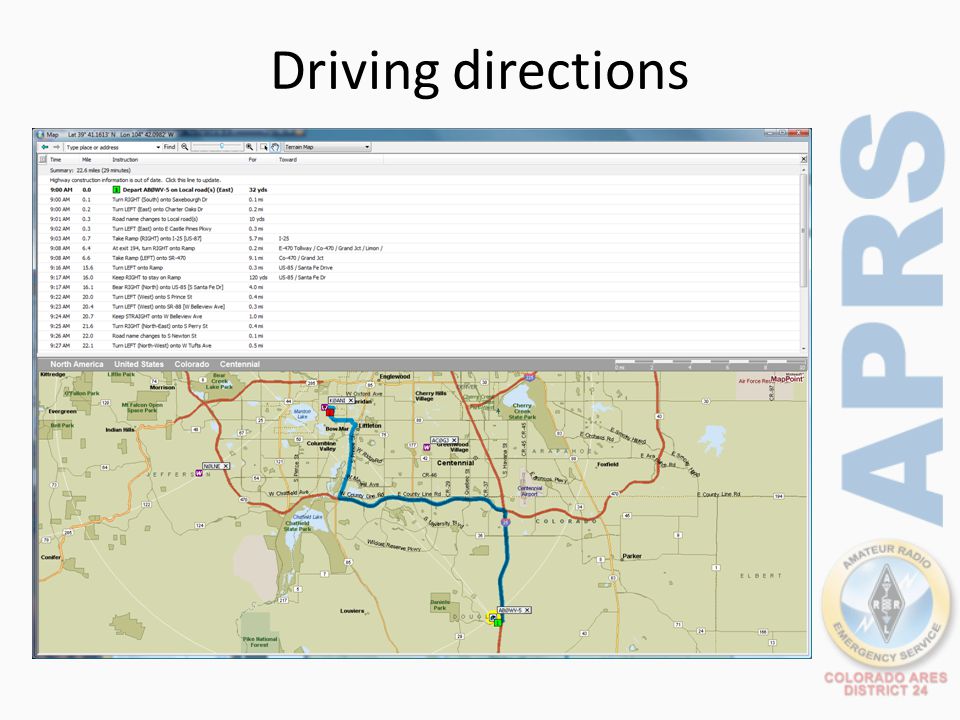Click the Littleton label on map
960x720 pixels.
click(370, 425)
